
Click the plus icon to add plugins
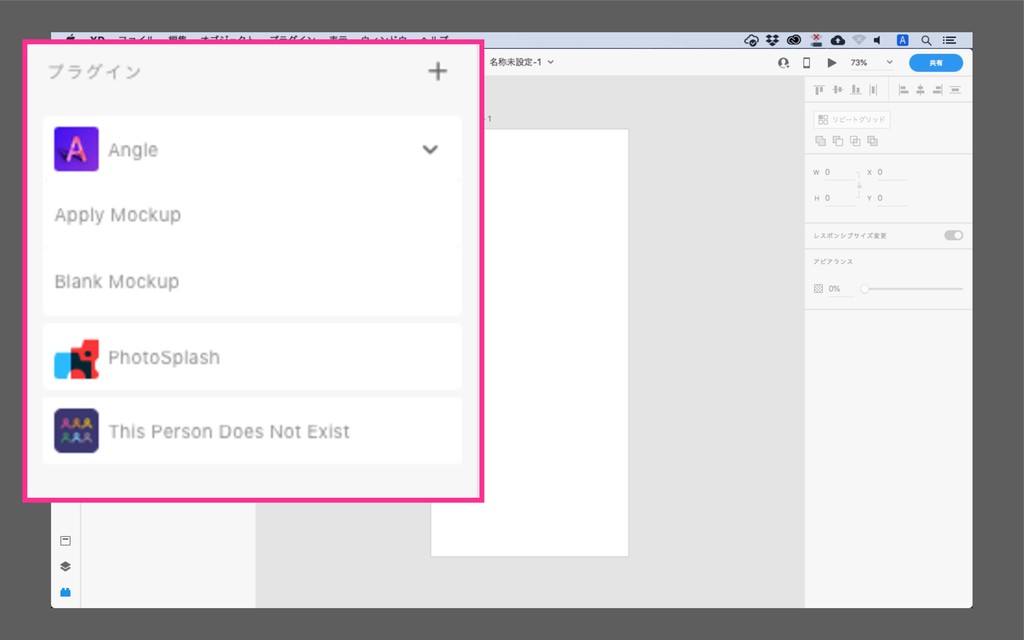point(438,71)
